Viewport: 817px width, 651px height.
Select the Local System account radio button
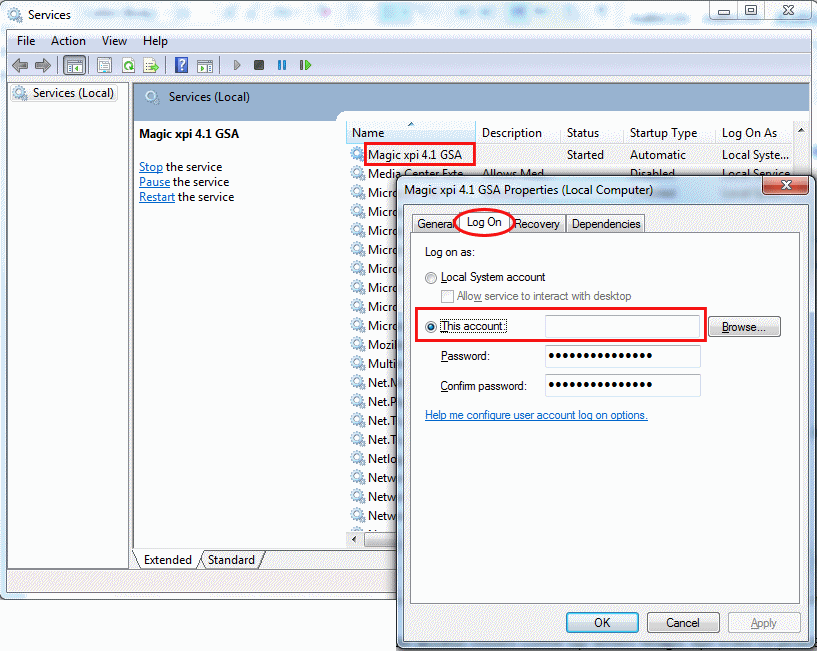pos(430,278)
